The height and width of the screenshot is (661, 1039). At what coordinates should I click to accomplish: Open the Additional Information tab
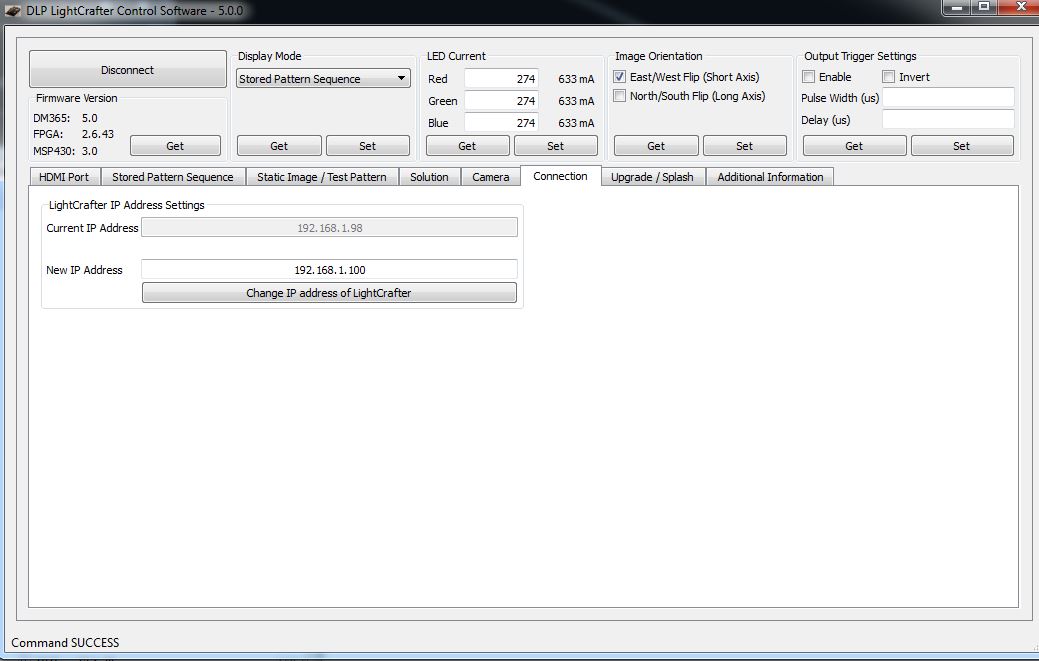770,177
